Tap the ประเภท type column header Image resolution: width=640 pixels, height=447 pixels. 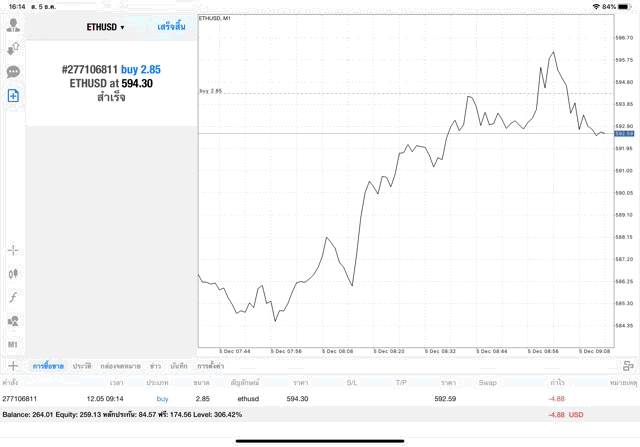coord(157,383)
